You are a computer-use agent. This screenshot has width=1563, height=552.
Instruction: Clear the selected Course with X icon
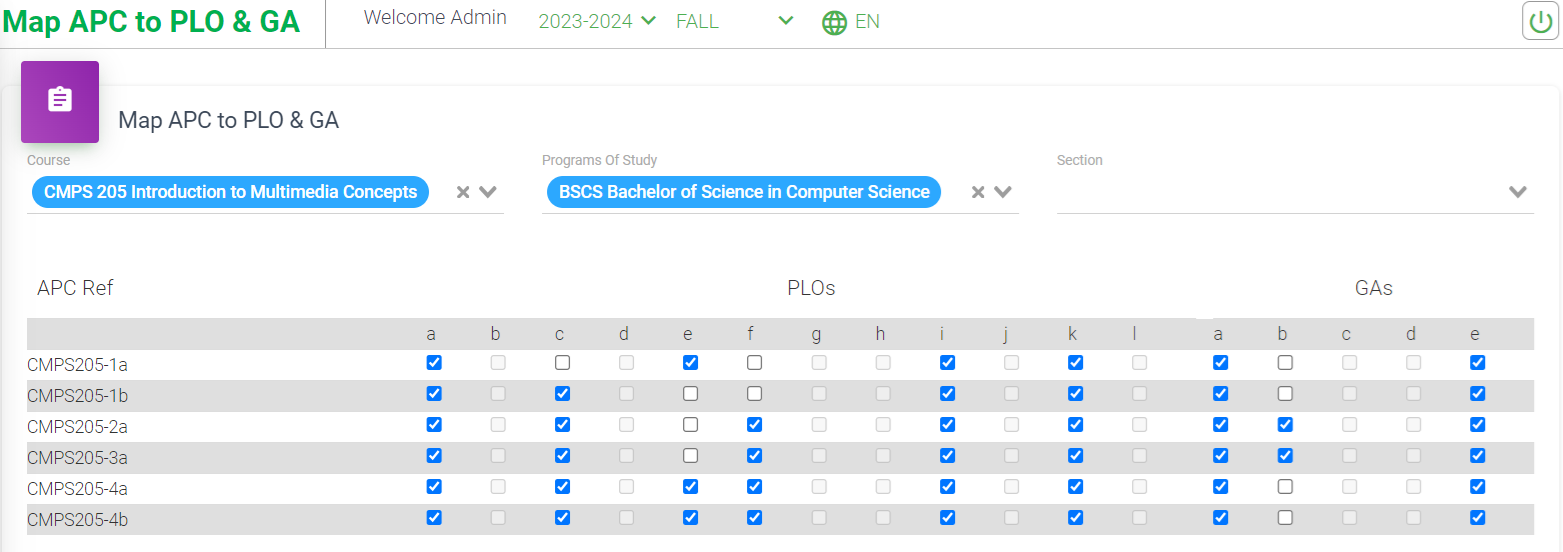[x=463, y=192]
